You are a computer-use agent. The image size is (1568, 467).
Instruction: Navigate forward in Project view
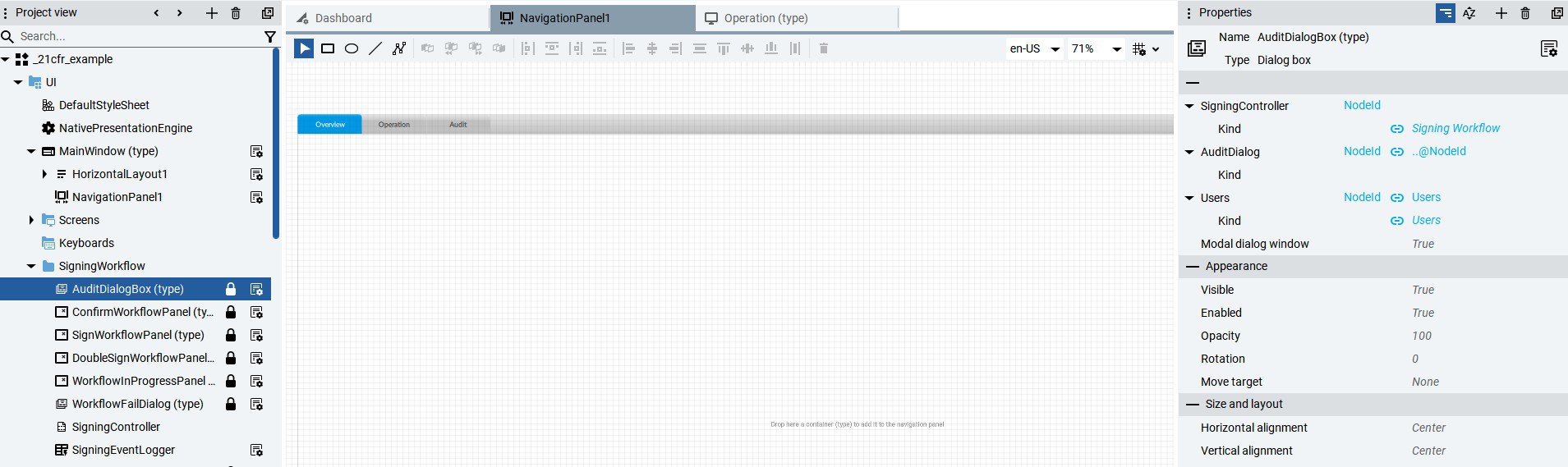tap(180, 12)
